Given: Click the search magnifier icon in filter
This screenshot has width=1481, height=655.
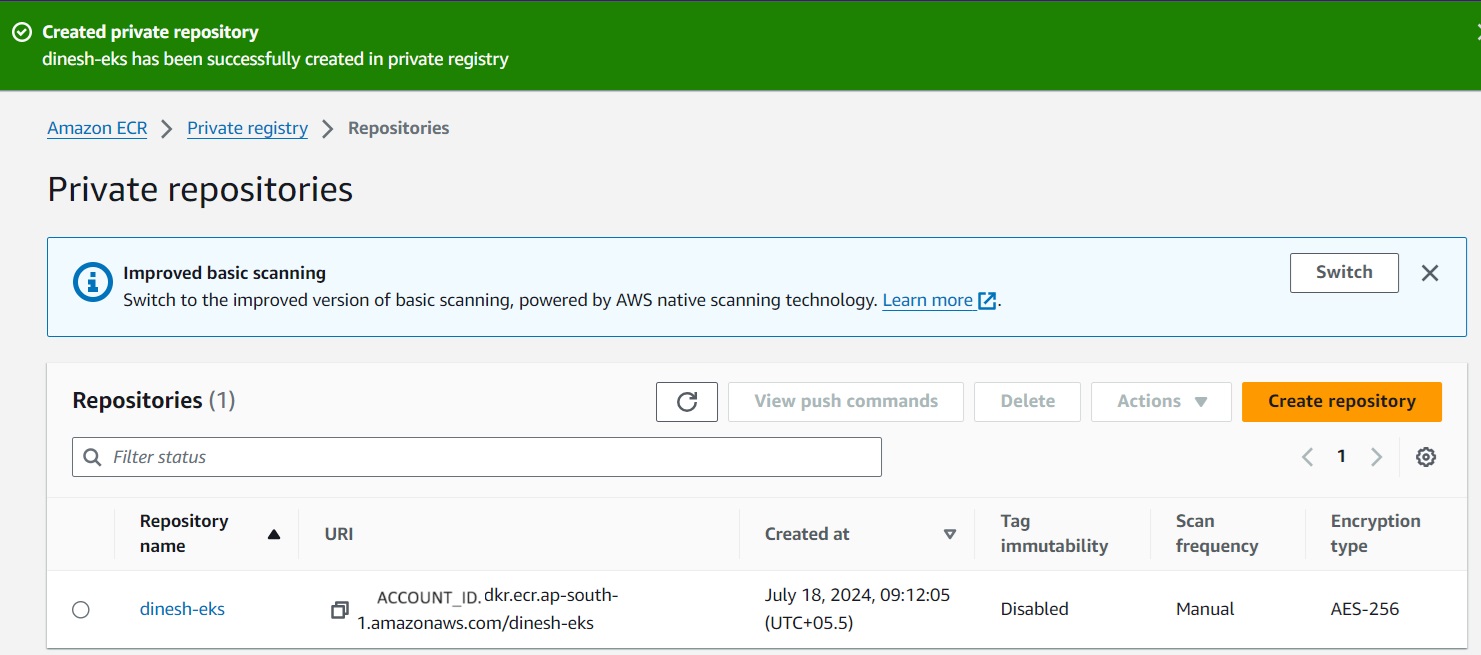Looking at the screenshot, I should coord(93,457).
